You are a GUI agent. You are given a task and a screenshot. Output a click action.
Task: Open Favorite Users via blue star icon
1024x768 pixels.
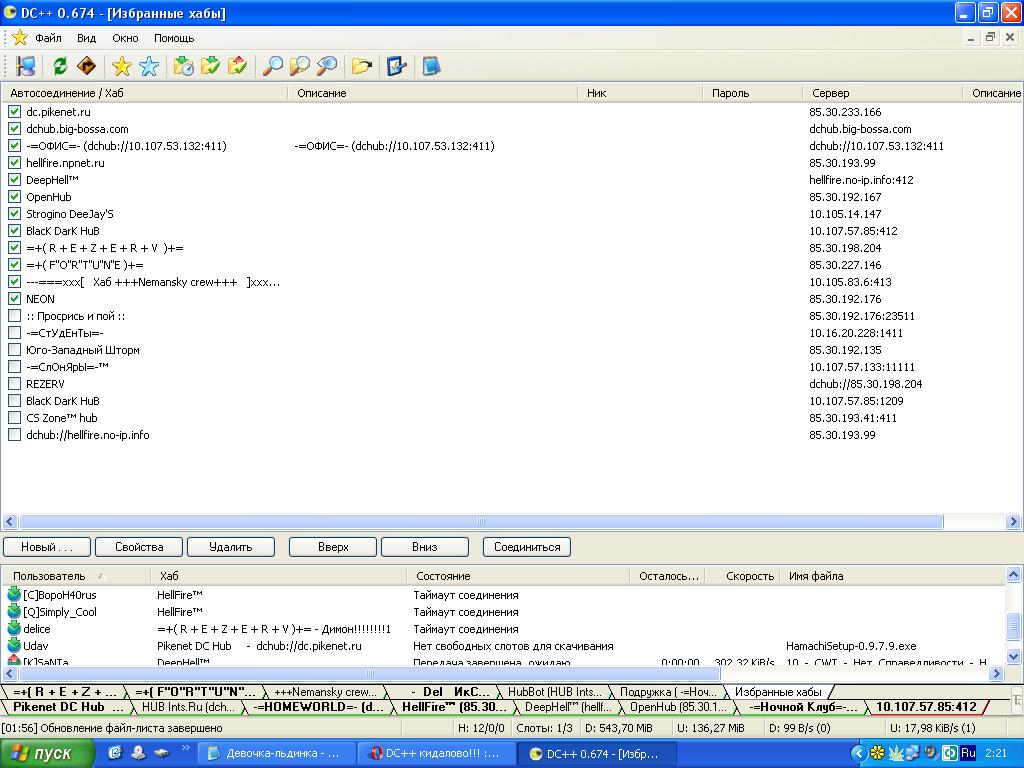click(149, 66)
